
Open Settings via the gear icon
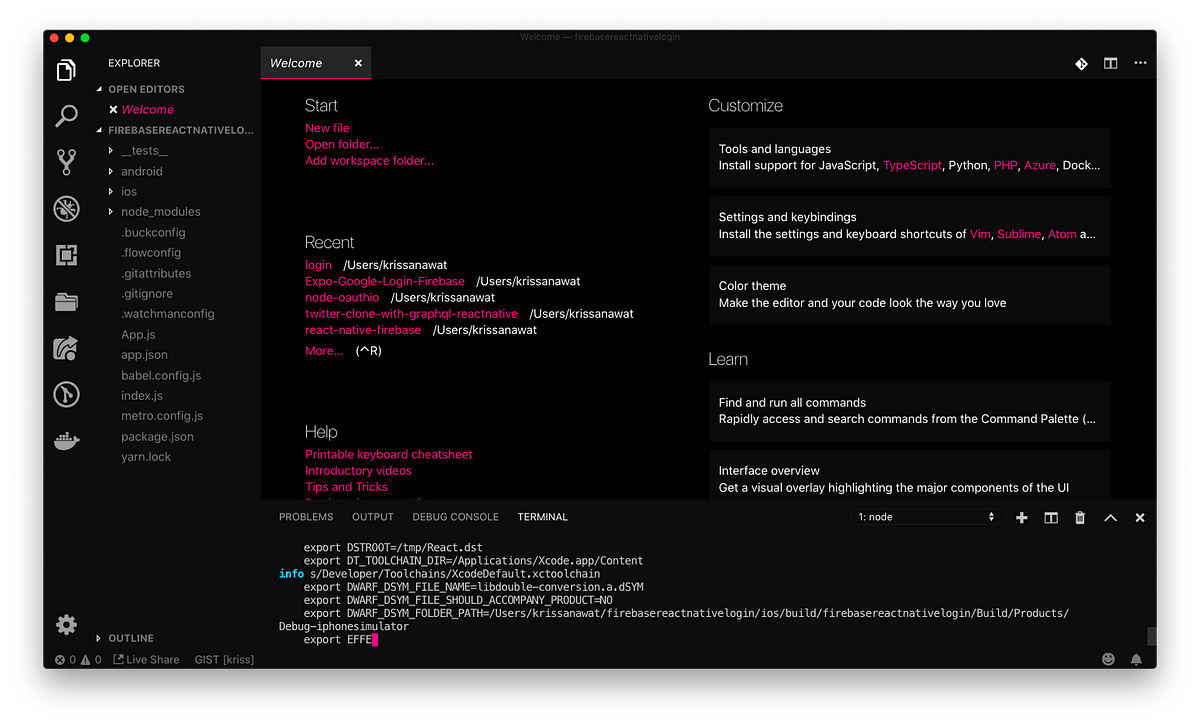point(65,624)
